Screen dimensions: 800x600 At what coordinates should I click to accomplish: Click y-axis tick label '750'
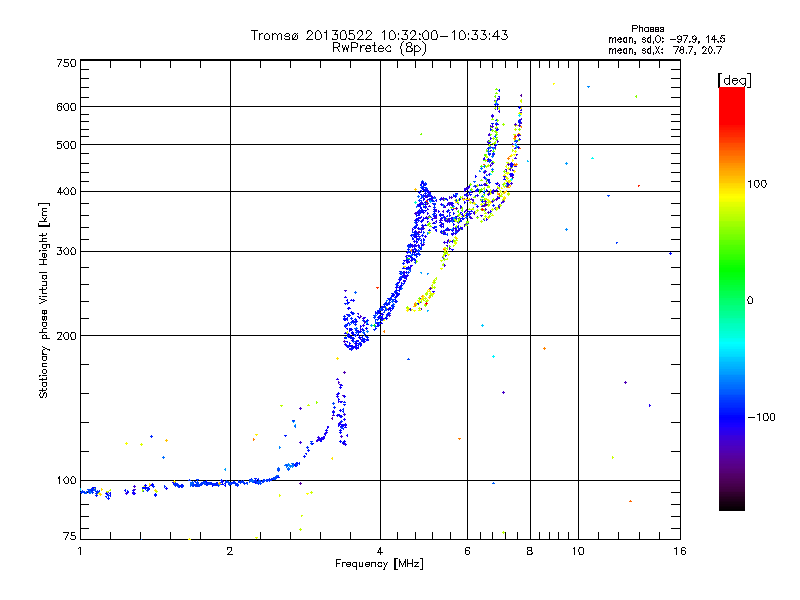click(66, 63)
